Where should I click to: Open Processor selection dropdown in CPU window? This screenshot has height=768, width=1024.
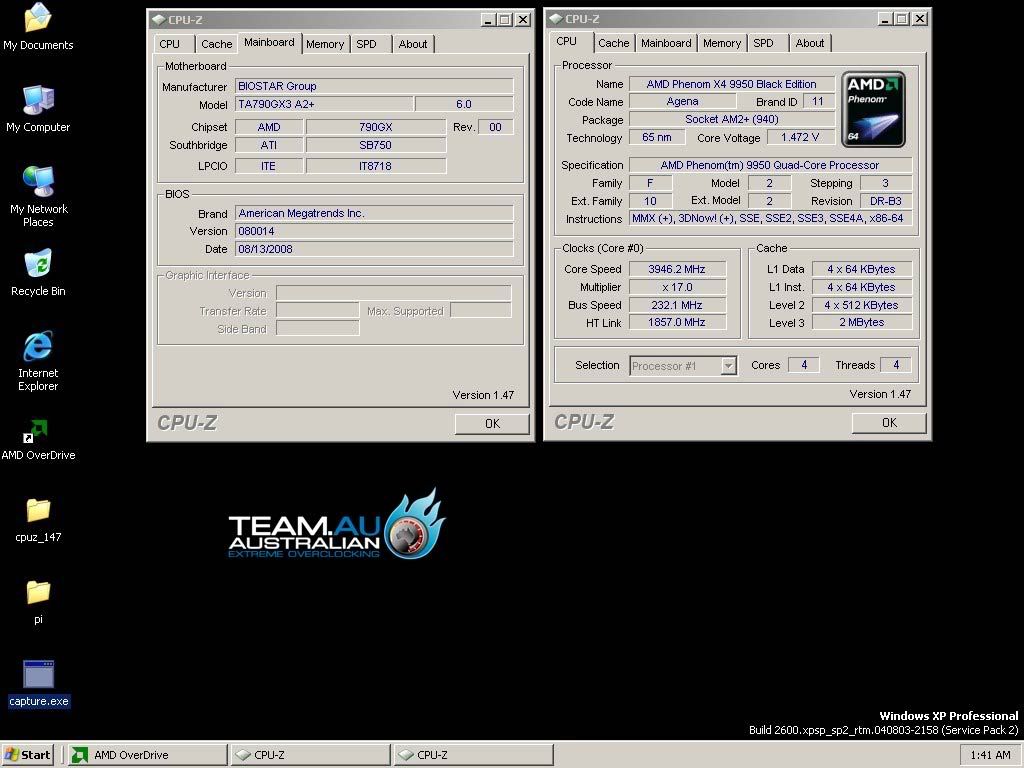coord(729,366)
